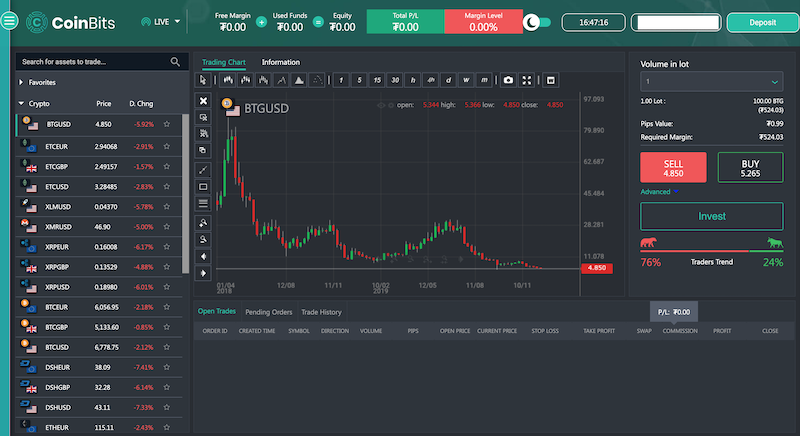This screenshot has height=436, width=800.
Task: Toggle favorite star for ETHEUR
Action: click(167, 427)
